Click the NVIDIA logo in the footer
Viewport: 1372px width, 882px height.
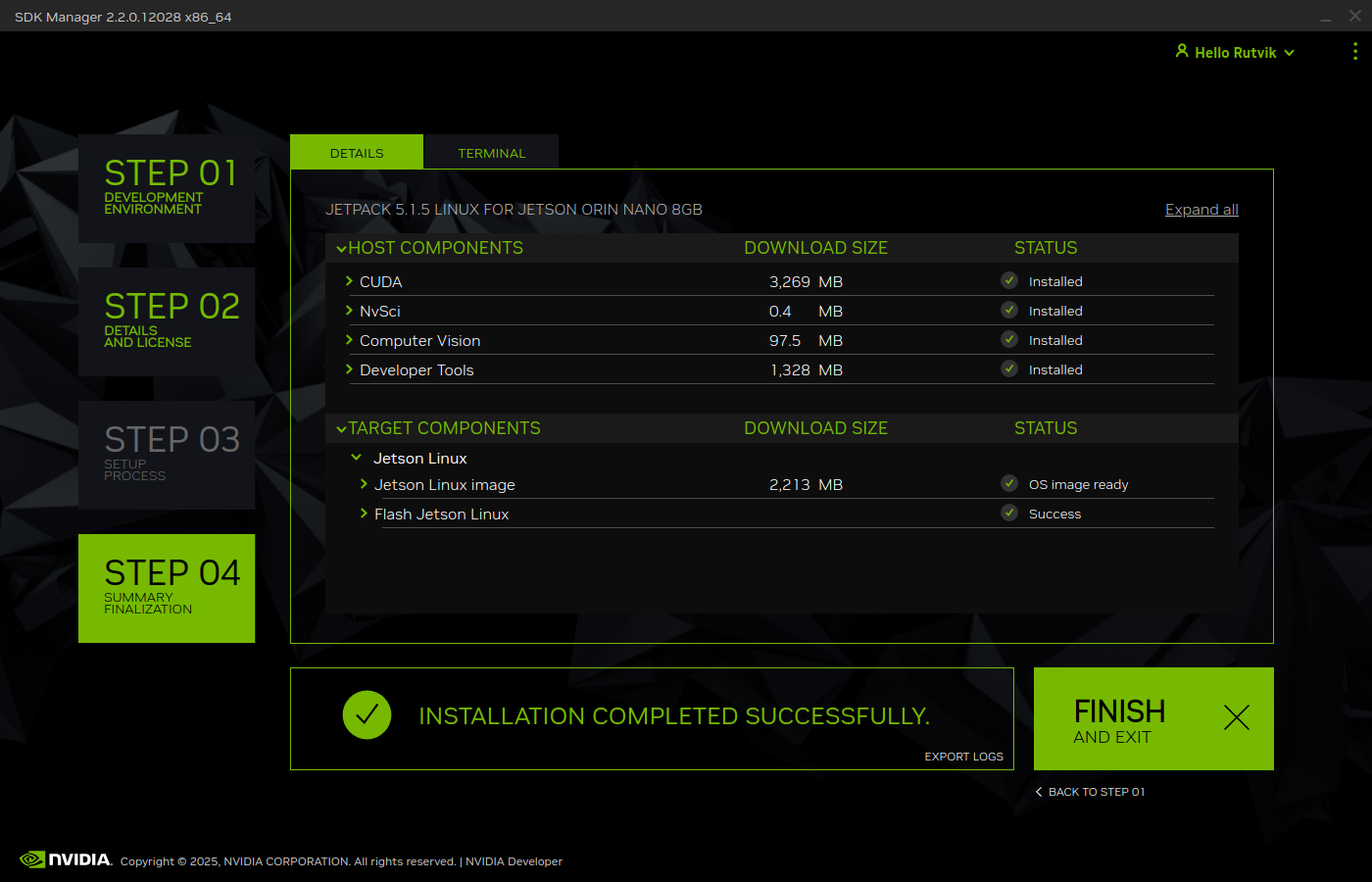66,859
